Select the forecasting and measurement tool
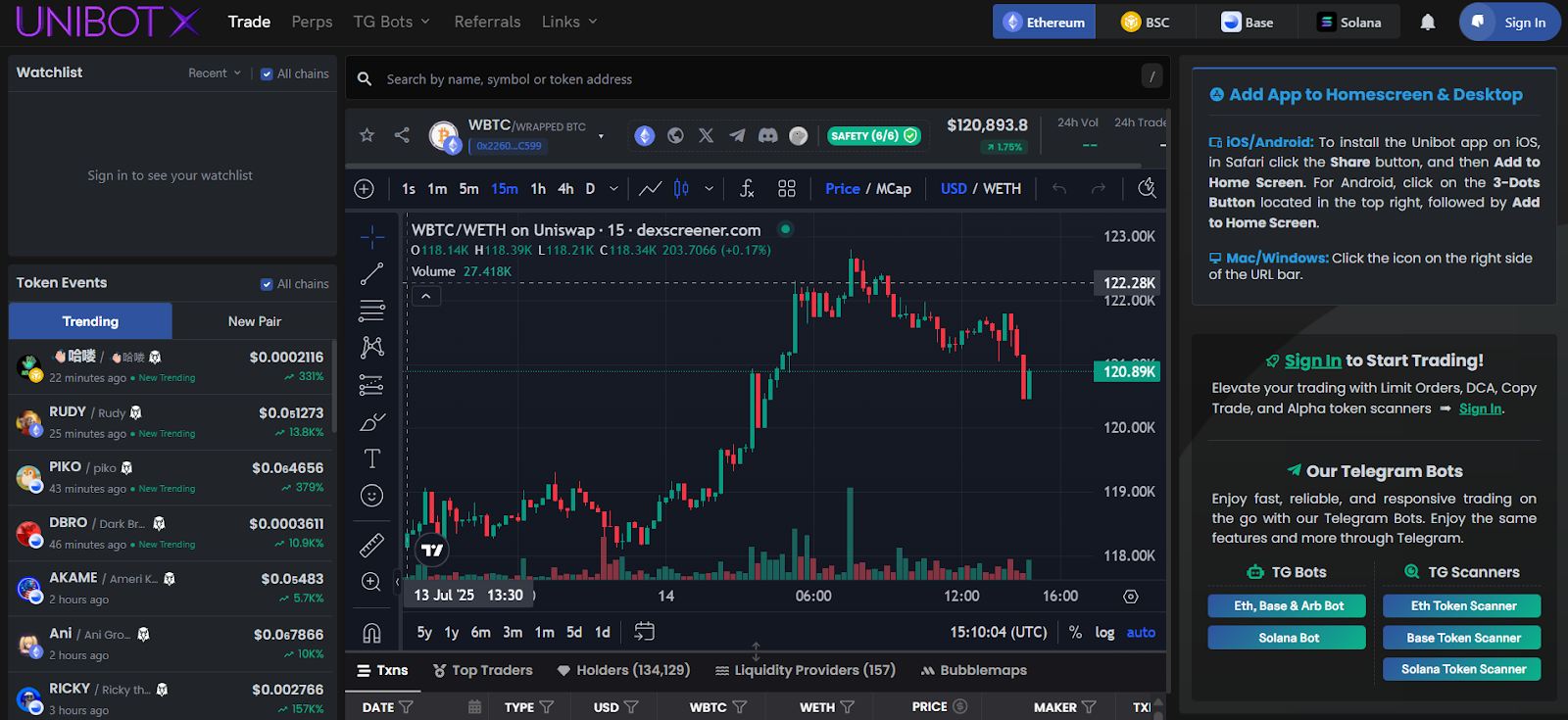The width and height of the screenshot is (1568, 720). click(x=372, y=384)
